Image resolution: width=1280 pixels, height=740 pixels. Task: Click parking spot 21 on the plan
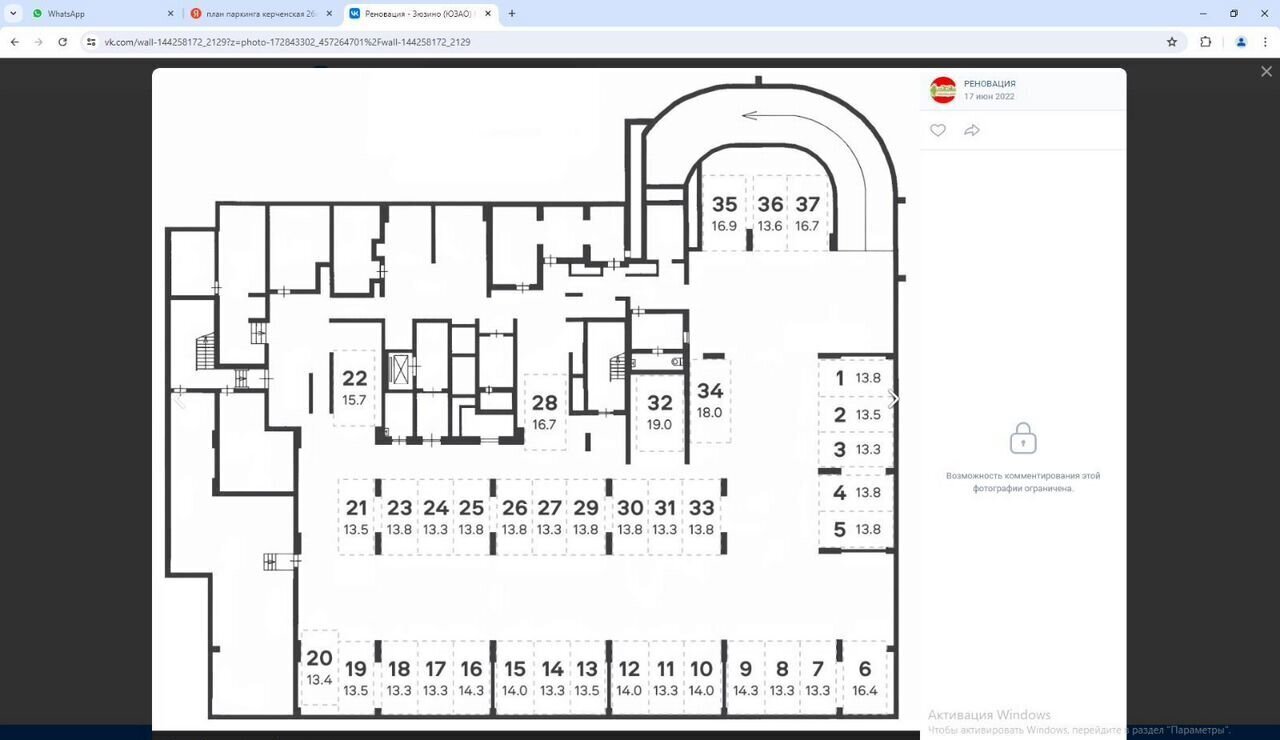[x=357, y=517]
